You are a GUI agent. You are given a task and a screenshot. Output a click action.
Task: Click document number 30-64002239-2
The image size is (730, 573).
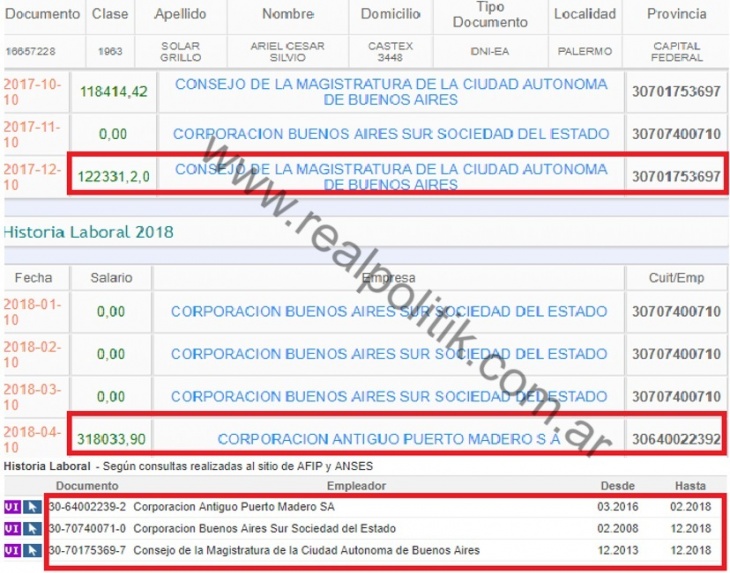pos(87,507)
